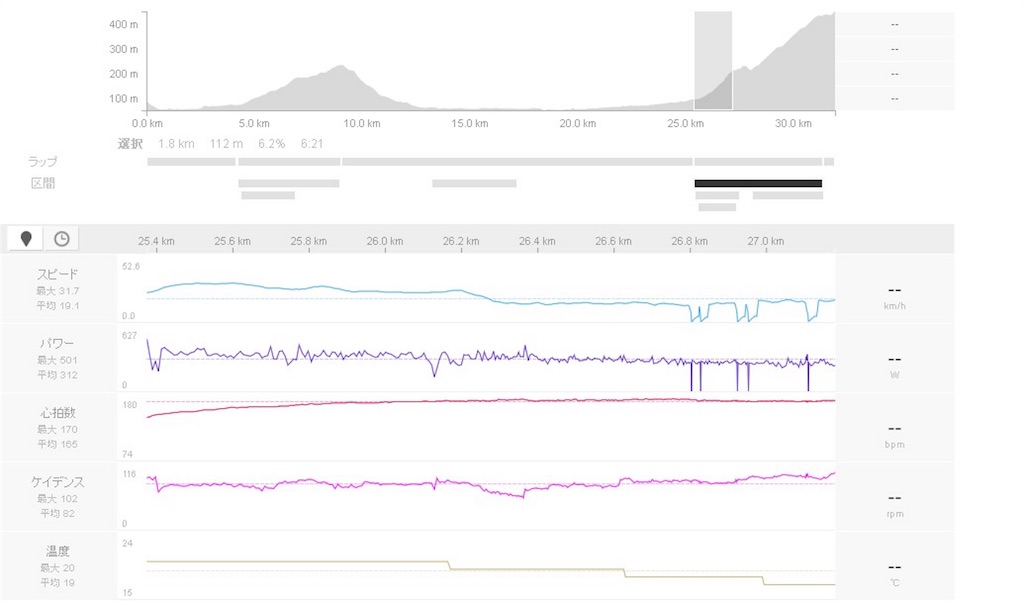Screen dimensions: 1024x603
Task: Click the 6.2% gradient value
Action: [x=272, y=144]
